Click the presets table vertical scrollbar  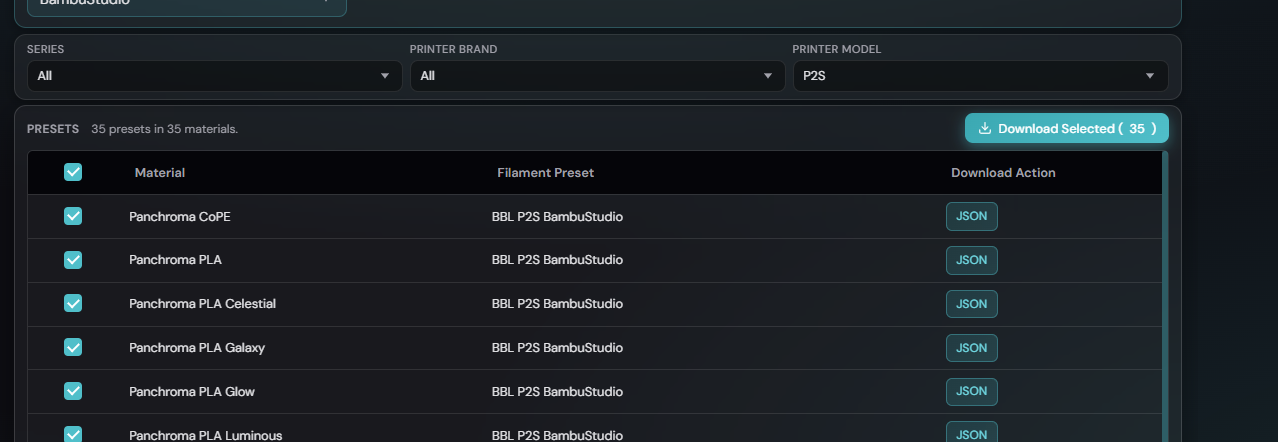(x=1164, y=300)
